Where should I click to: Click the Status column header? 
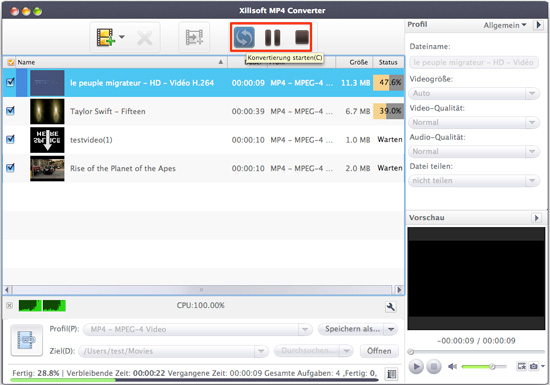pyautogui.click(x=388, y=62)
